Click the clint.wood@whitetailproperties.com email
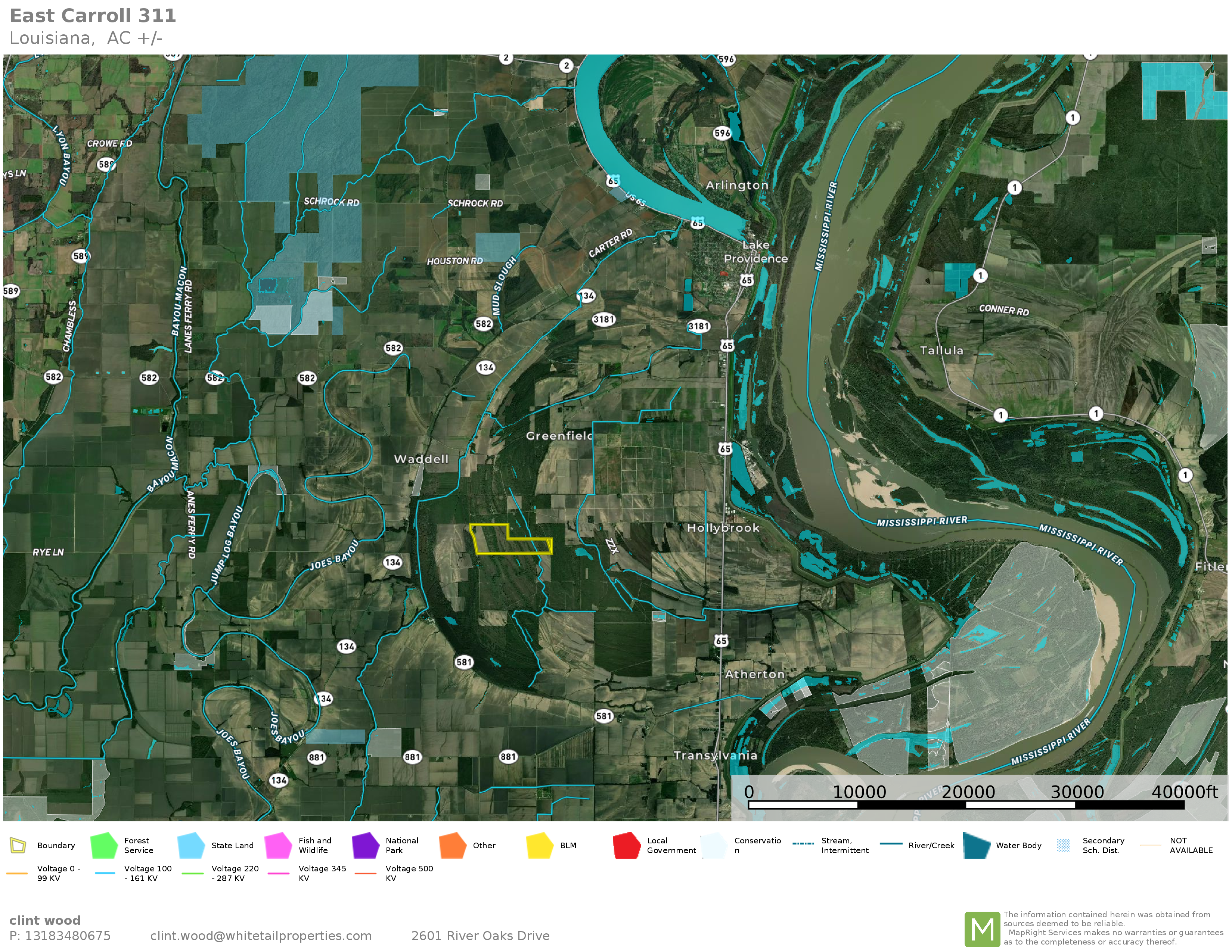 [x=261, y=936]
